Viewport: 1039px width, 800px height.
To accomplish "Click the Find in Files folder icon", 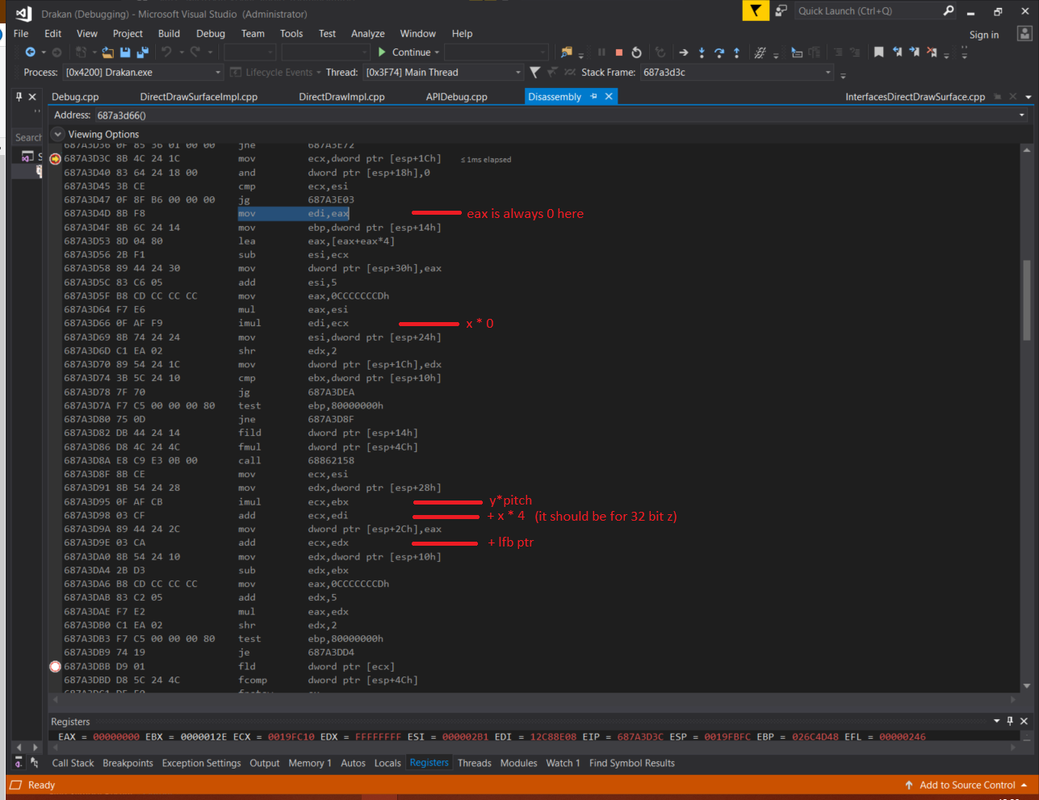I will coord(566,52).
